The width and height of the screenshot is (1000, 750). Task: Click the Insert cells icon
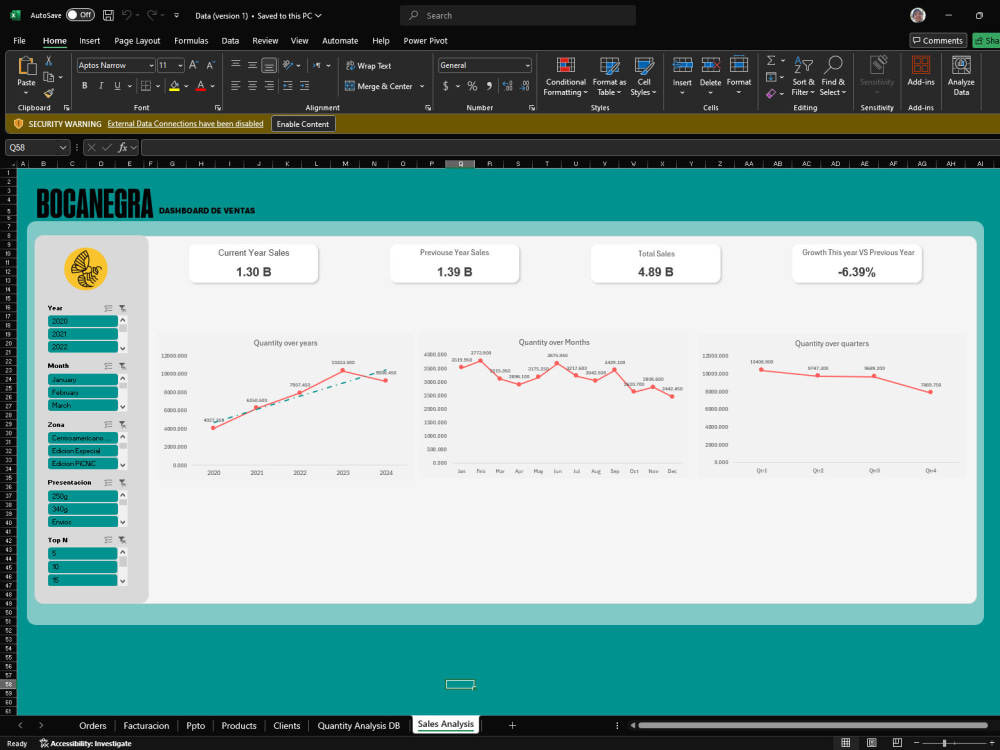682,65
